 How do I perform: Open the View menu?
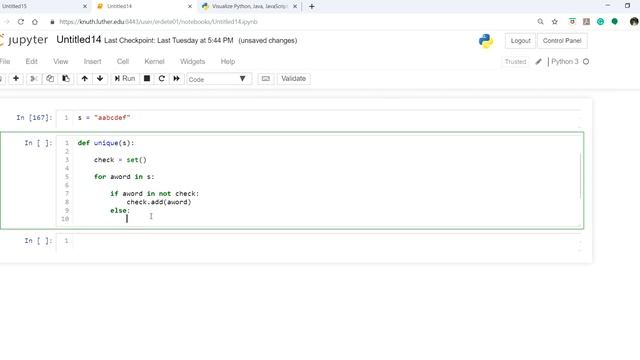pos(60,61)
